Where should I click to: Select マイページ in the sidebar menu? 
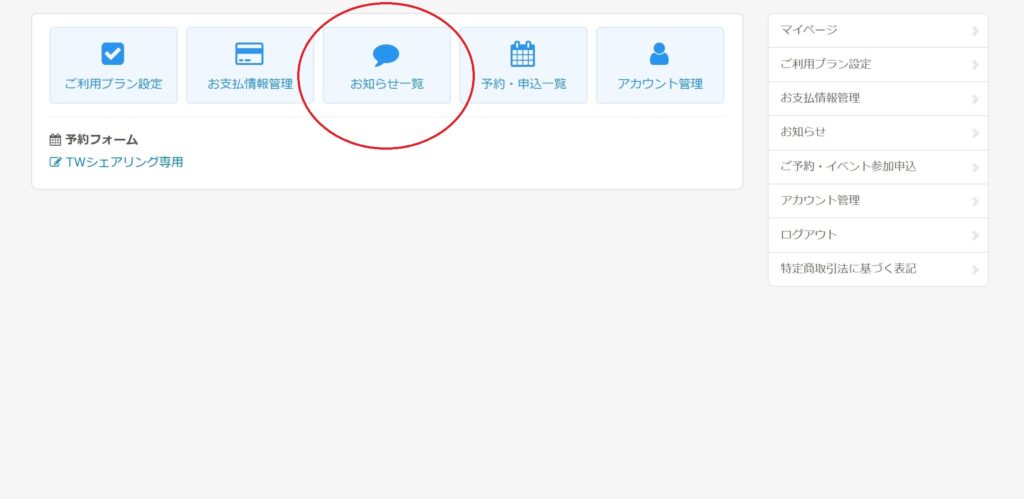(x=878, y=31)
